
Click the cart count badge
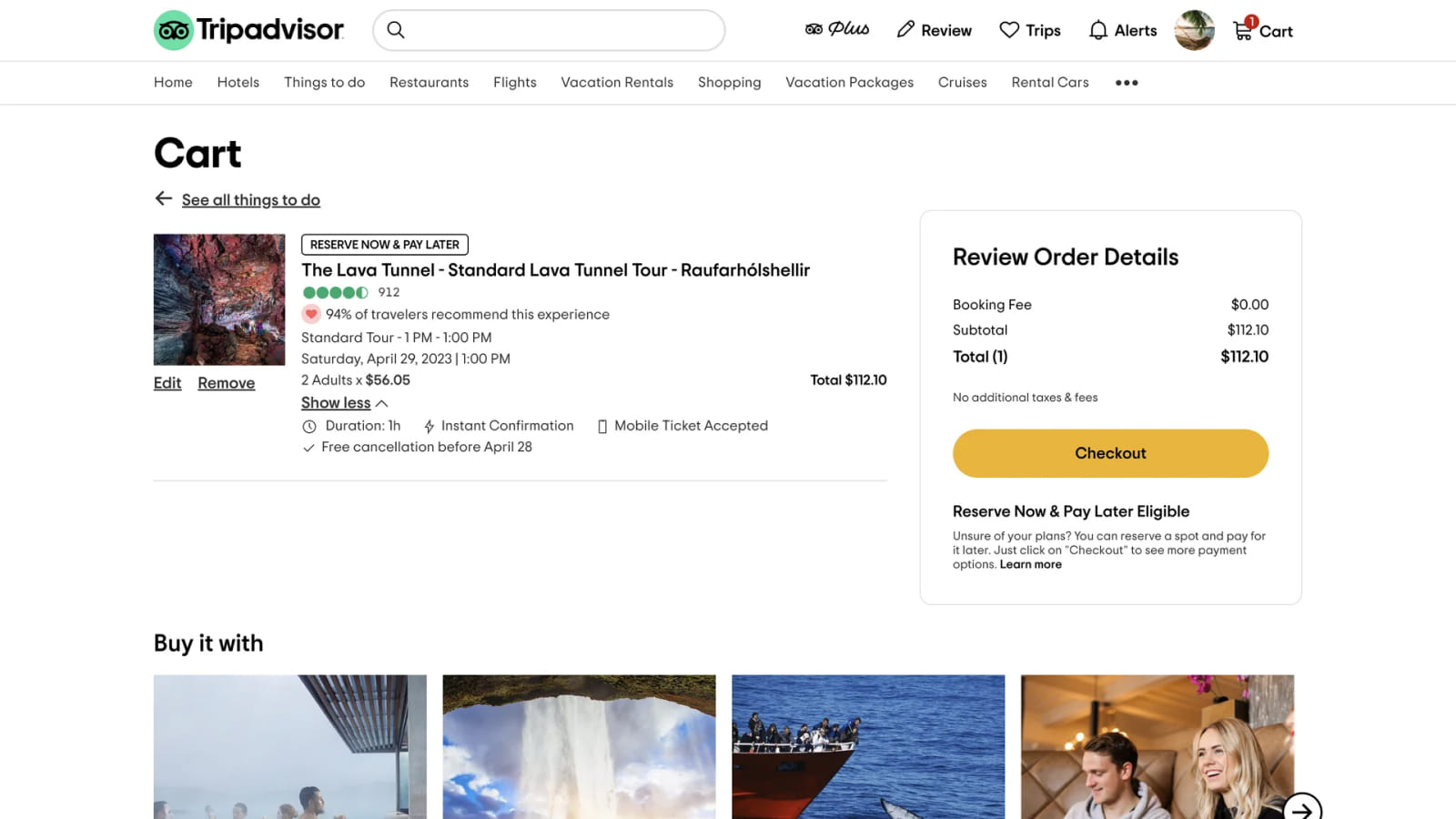[1251, 19]
